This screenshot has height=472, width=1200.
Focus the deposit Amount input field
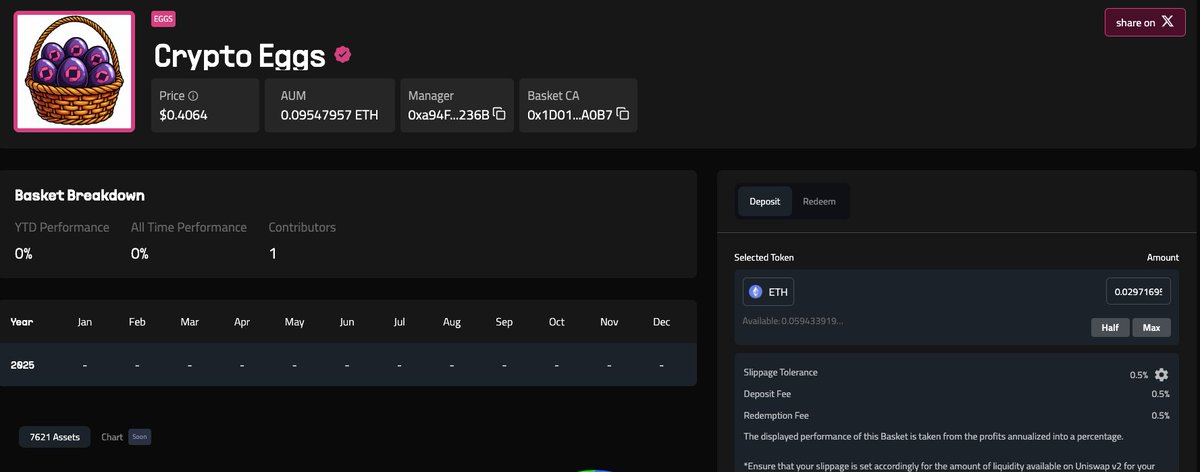(x=1137, y=292)
